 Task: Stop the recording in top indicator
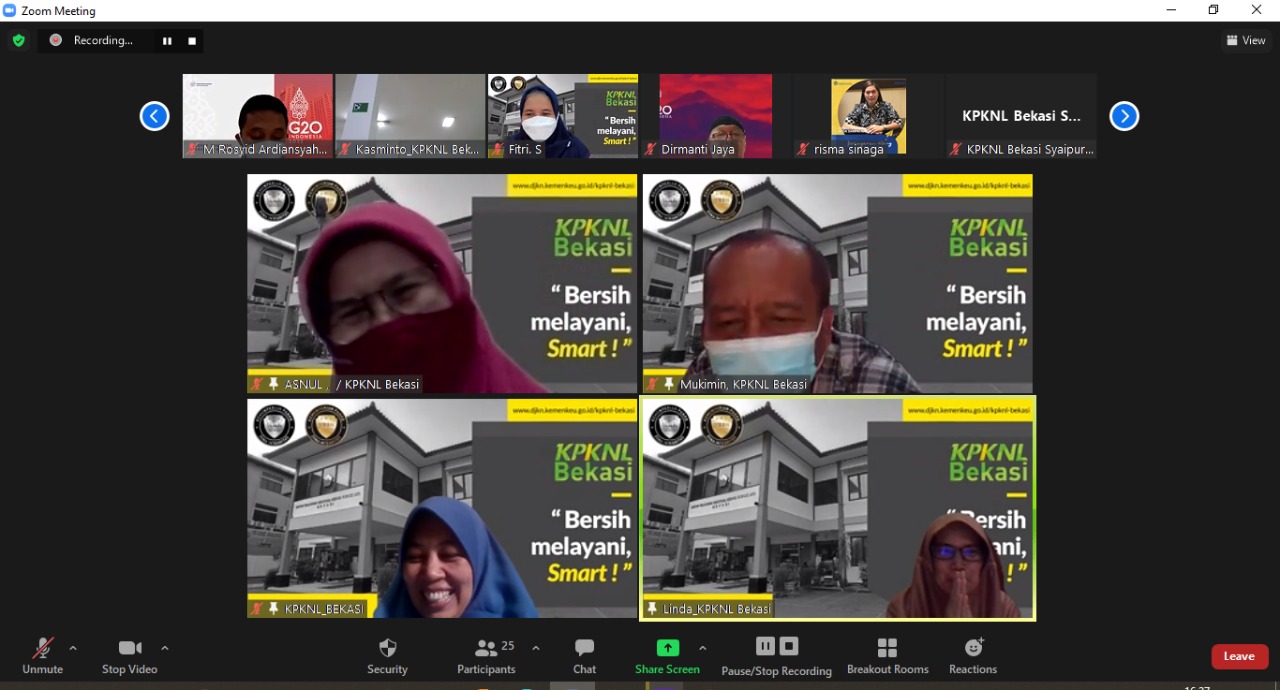click(x=192, y=41)
